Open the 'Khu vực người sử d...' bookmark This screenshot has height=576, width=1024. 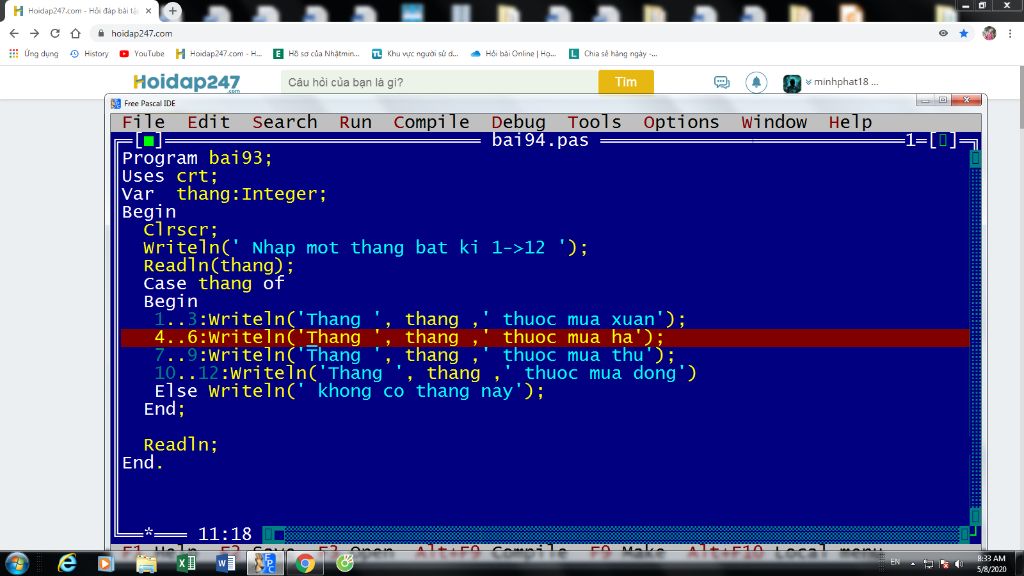pos(415,54)
